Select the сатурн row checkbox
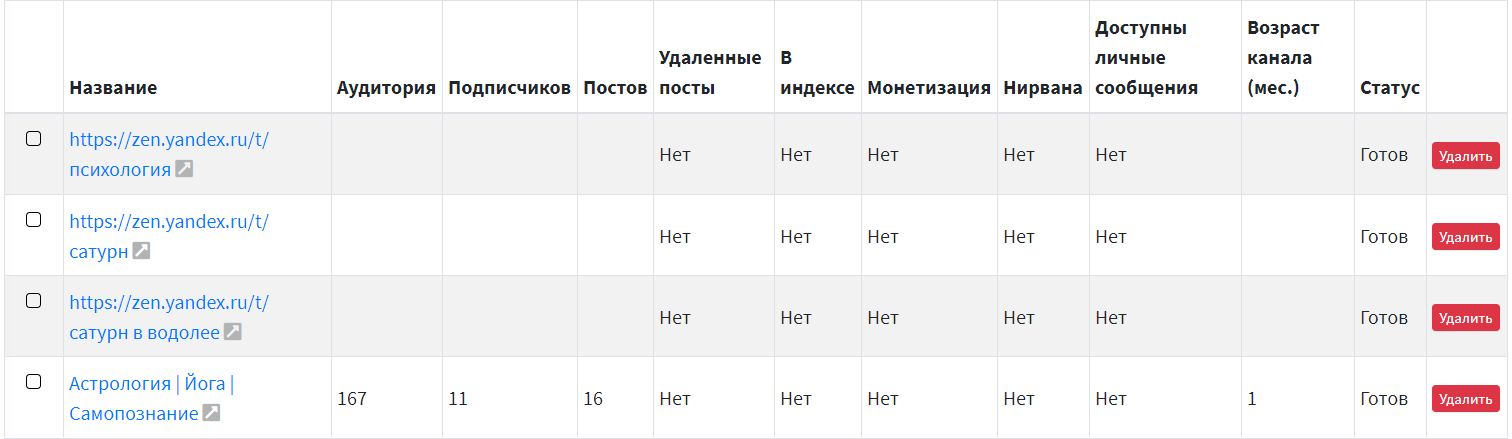Image resolution: width=1512 pixels, height=439 pixels. [33, 220]
